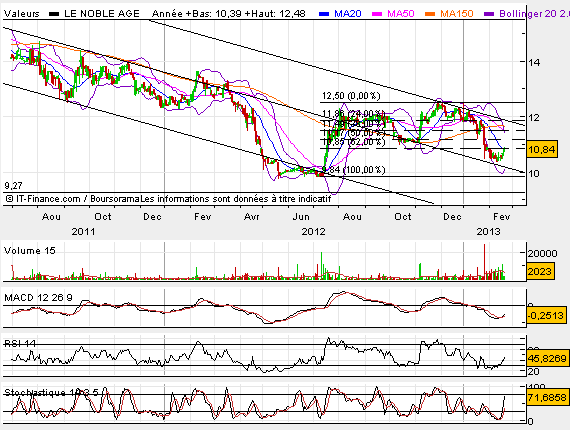Click the 2012 year axis label
This screenshot has width=570, height=430.
pyautogui.click(x=313, y=232)
